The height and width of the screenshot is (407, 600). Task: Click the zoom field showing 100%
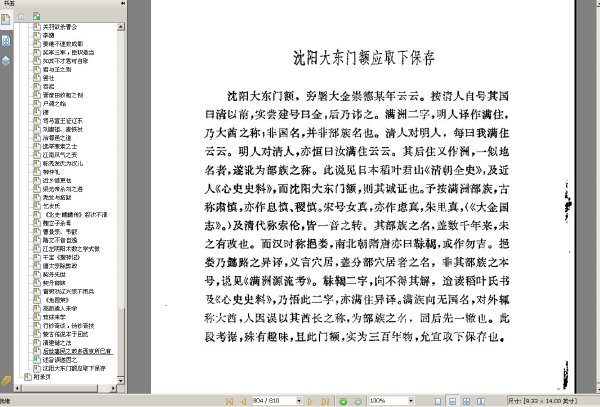[388, 401]
